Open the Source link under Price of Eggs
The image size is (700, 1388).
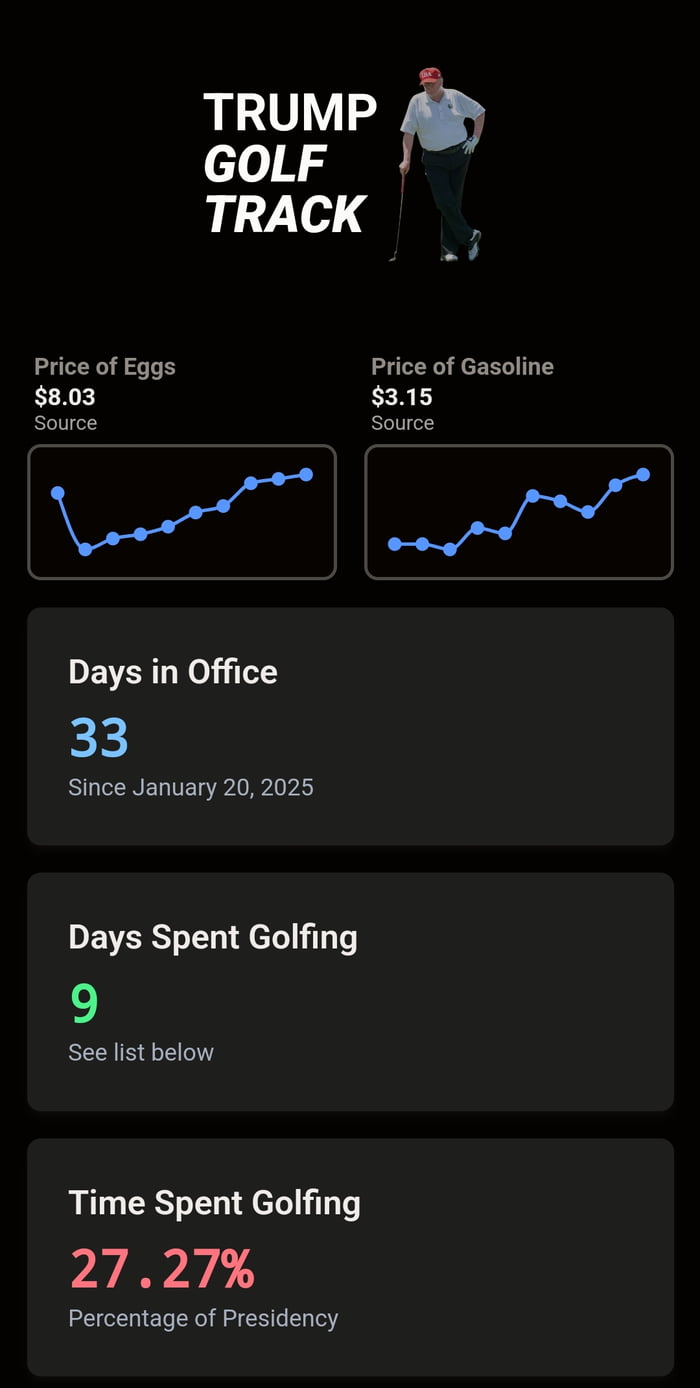click(65, 423)
